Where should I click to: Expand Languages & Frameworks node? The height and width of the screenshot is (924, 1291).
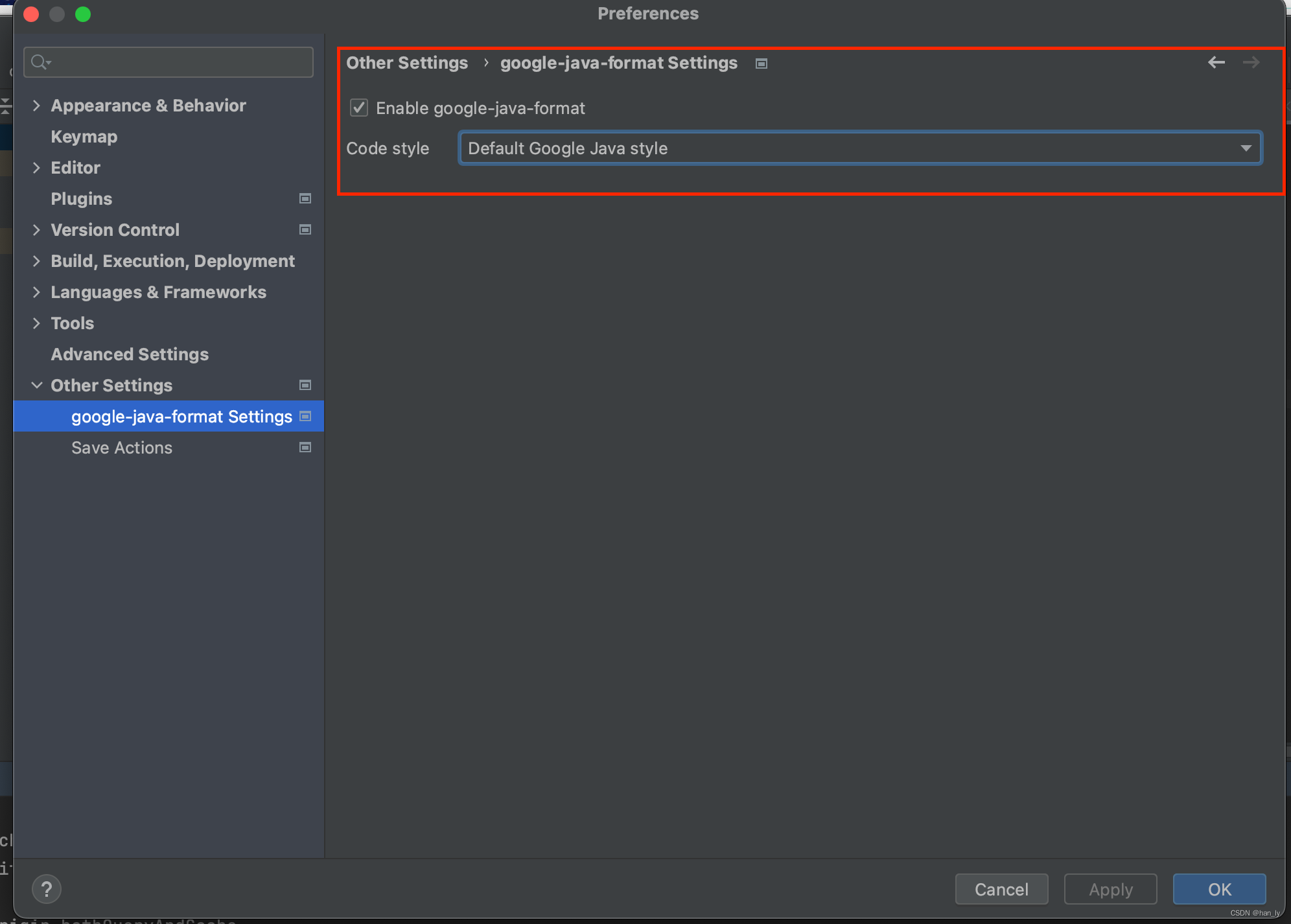pos(36,292)
